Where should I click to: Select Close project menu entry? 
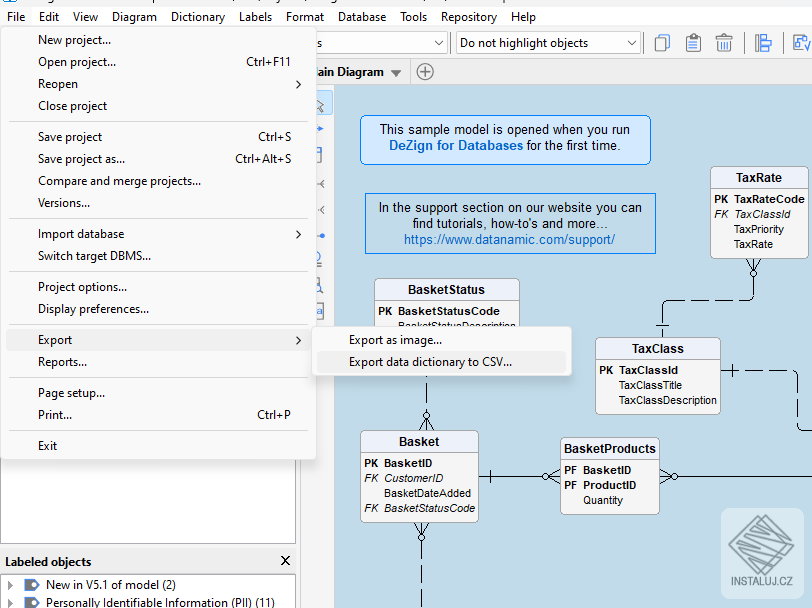pyautogui.click(x=158, y=106)
